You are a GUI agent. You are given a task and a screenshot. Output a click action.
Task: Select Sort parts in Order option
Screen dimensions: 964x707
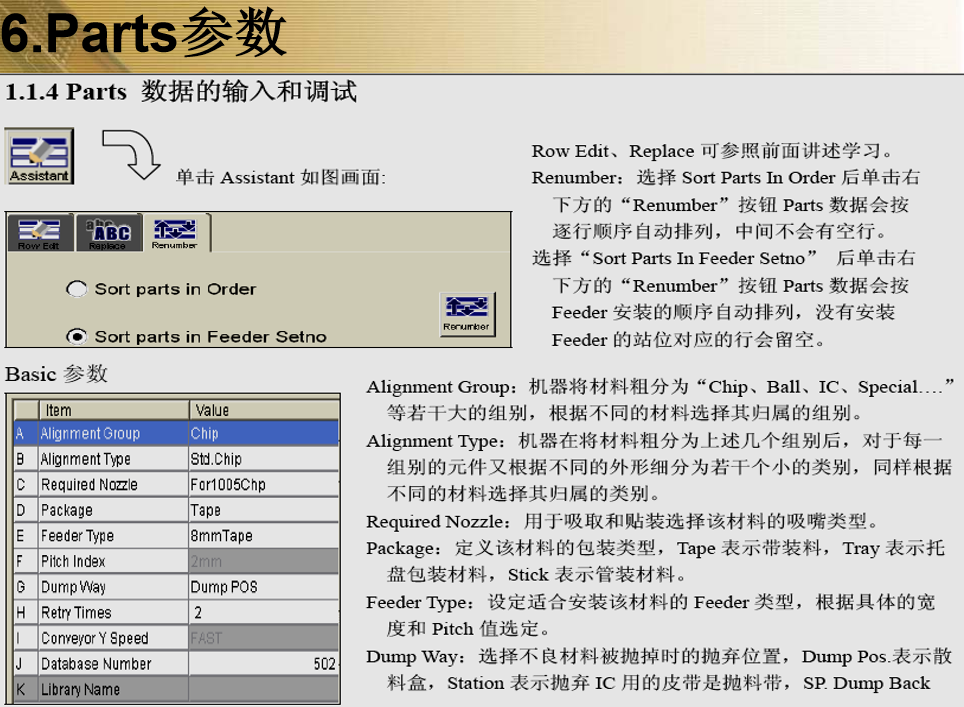pos(77,289)
